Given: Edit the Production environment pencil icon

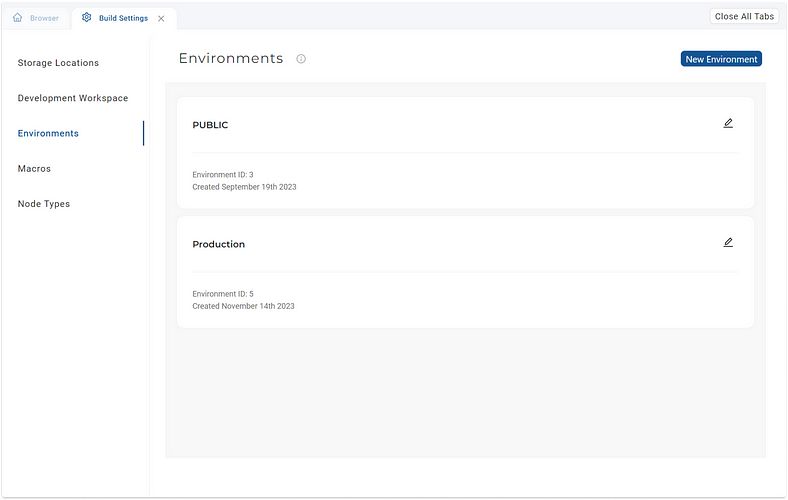Looking at the screenshot, I should click(728, 242).
